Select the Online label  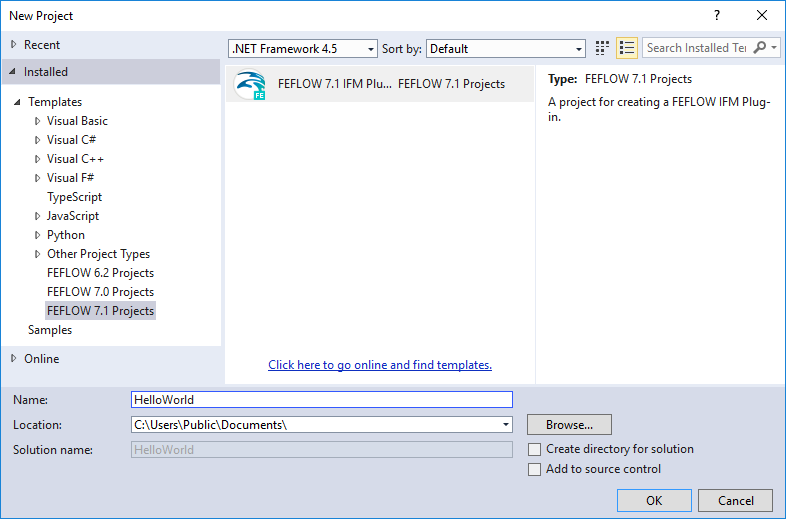point(42,359)
